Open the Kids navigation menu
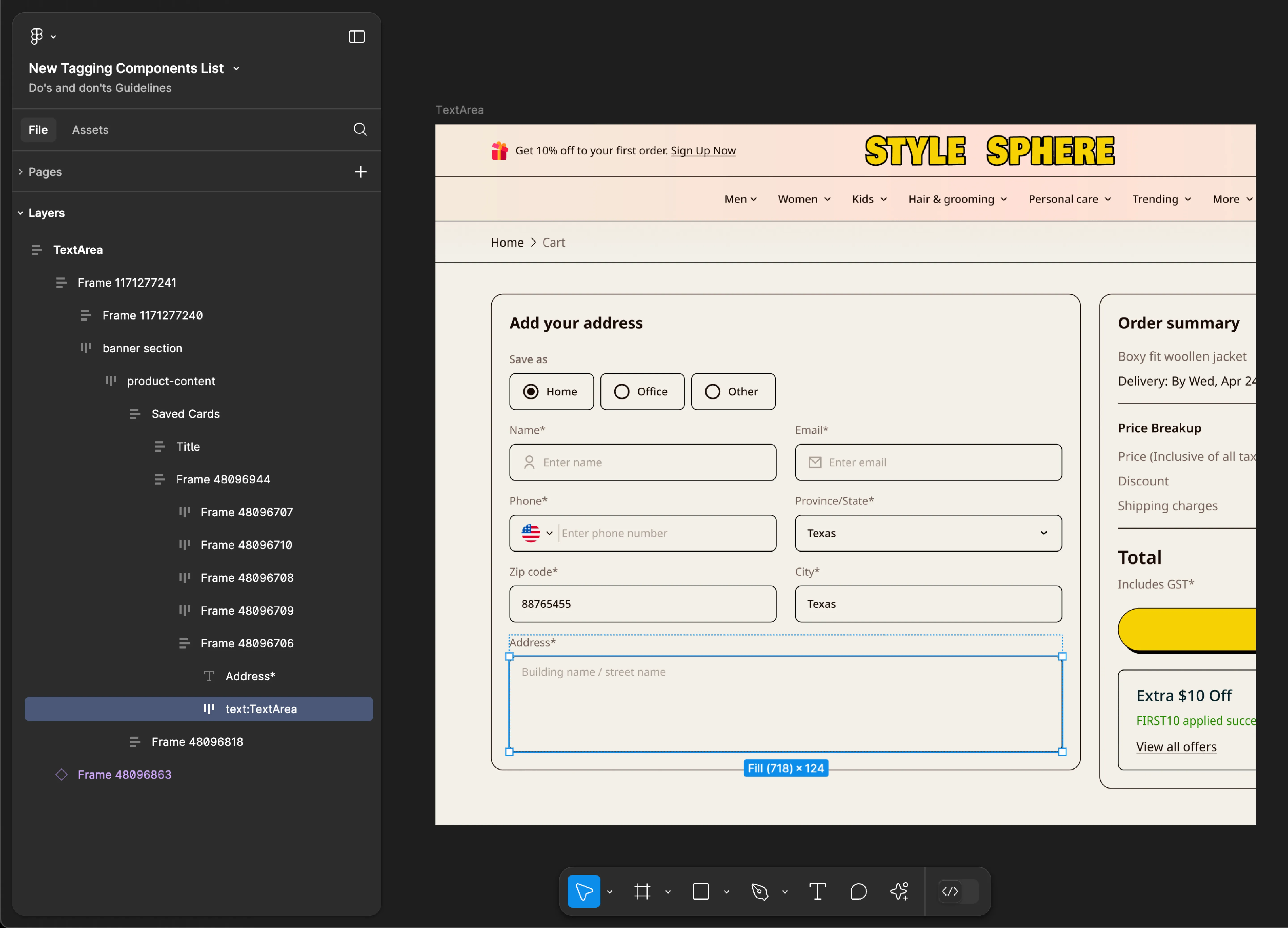Screen dimensions: 1288x928 click(869, 199)
